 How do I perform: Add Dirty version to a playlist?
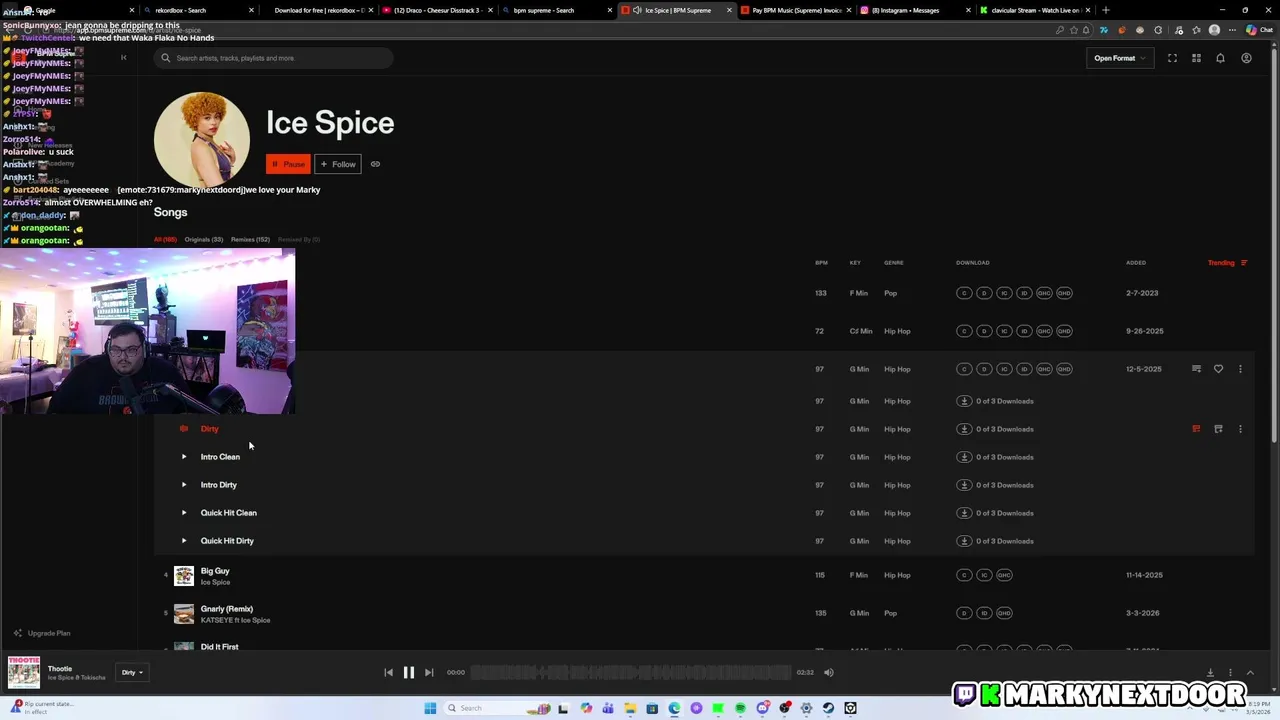(1218, 429)
